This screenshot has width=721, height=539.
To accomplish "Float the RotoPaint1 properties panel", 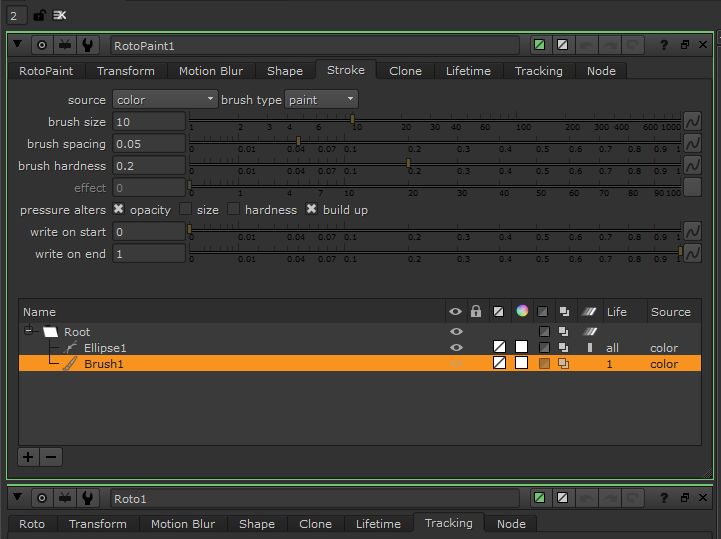I will (685, 45).
